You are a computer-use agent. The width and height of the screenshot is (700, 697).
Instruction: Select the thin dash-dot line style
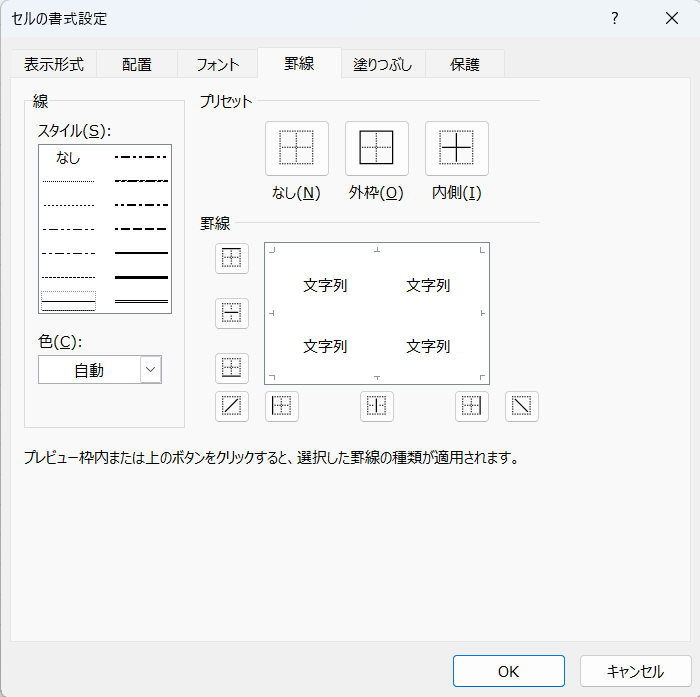(x=68, y=253)
